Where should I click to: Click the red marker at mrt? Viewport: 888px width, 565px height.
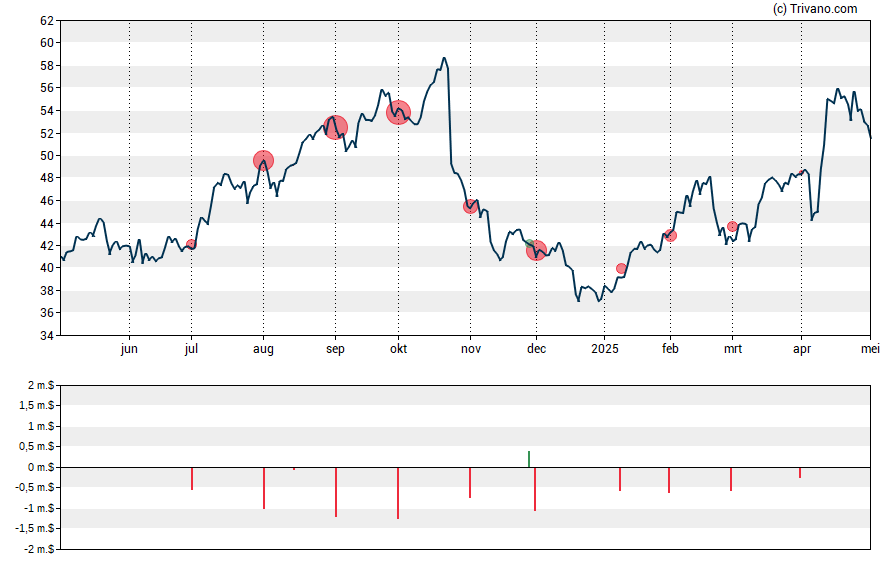(x=732, y=226)
